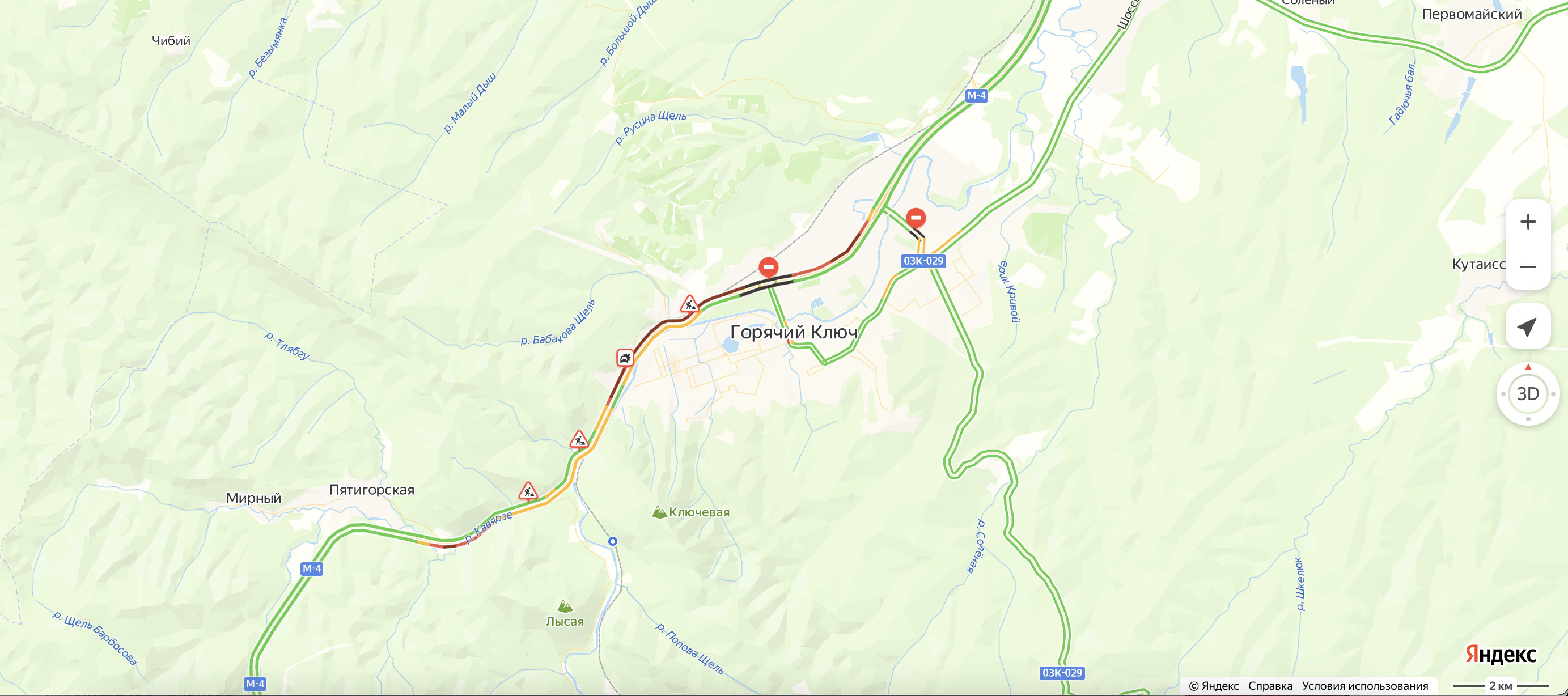Viewport: 1568px width, 696px height.
Task: Click the Ключевая mountain peak marker
Action: point(659,512)
